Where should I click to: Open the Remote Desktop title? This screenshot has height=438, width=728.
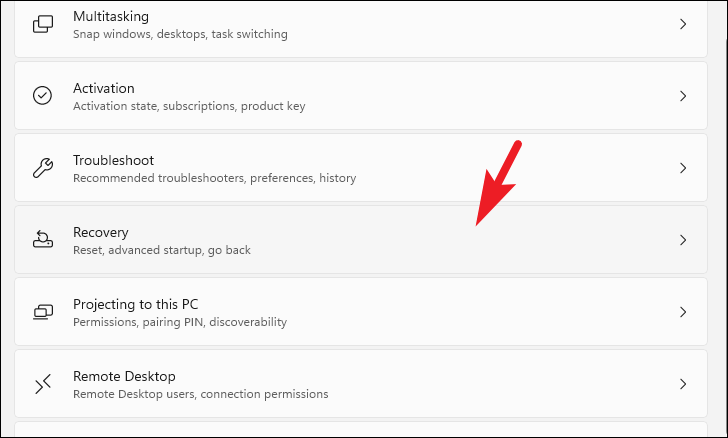[124, 376]
